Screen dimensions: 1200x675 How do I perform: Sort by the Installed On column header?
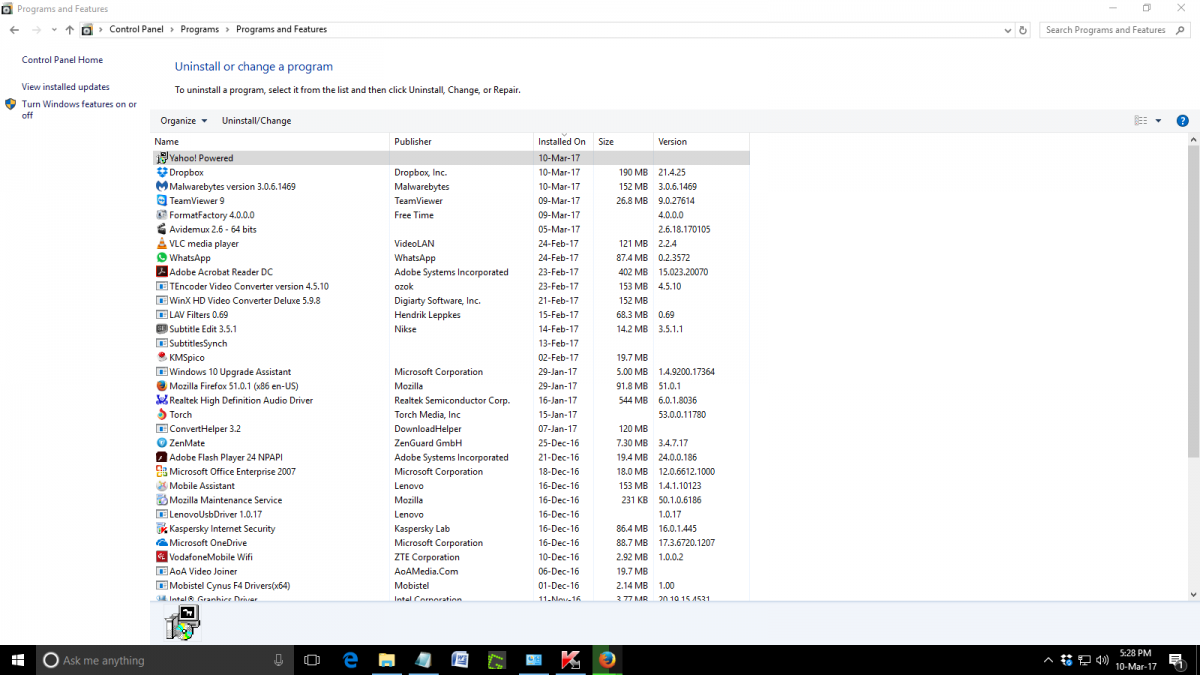click(563, 142)
